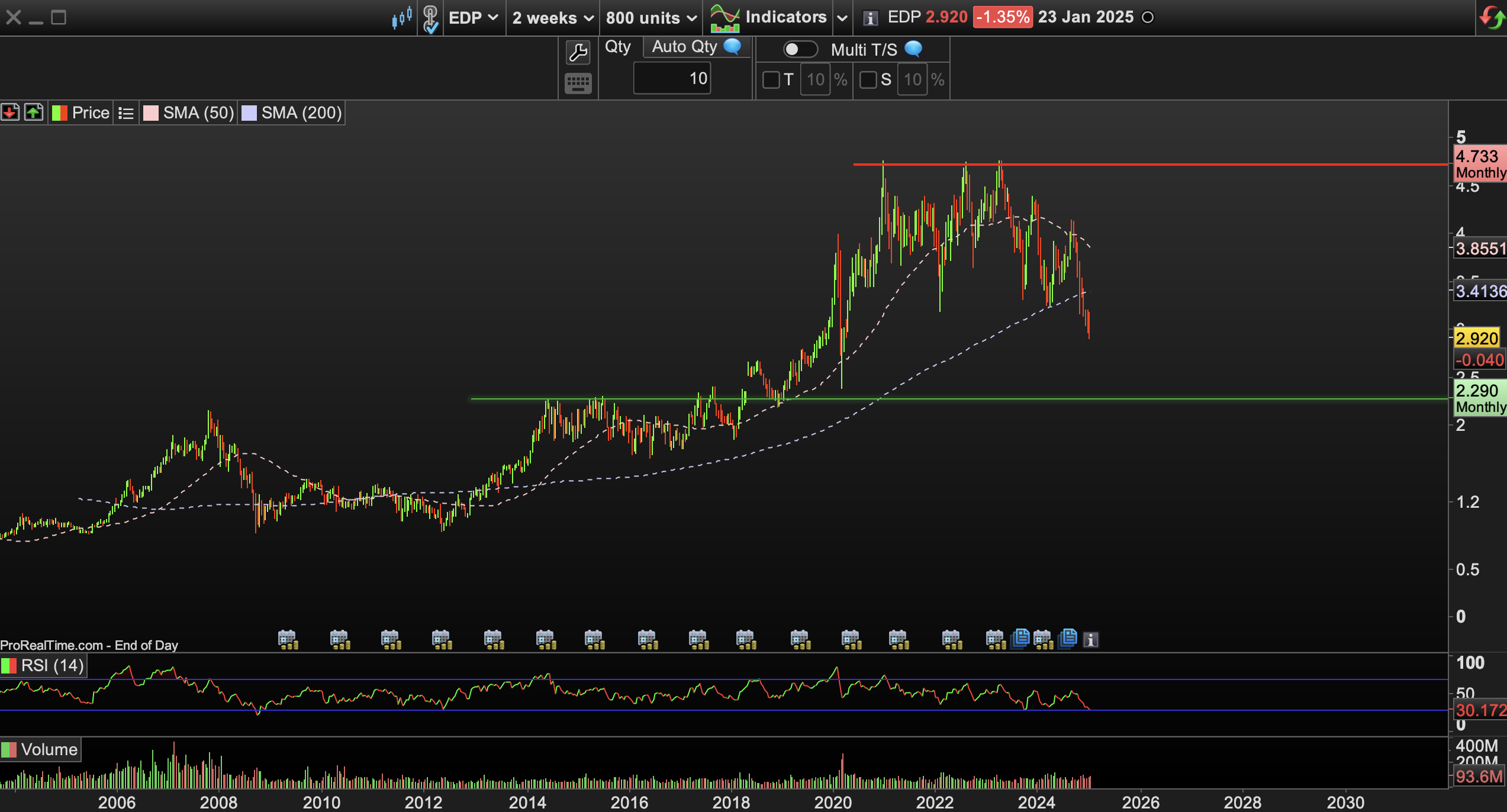The image size is (1507, 812).
Task: Toggle the Multi T/S switch
Action: [x=800, y=49]
